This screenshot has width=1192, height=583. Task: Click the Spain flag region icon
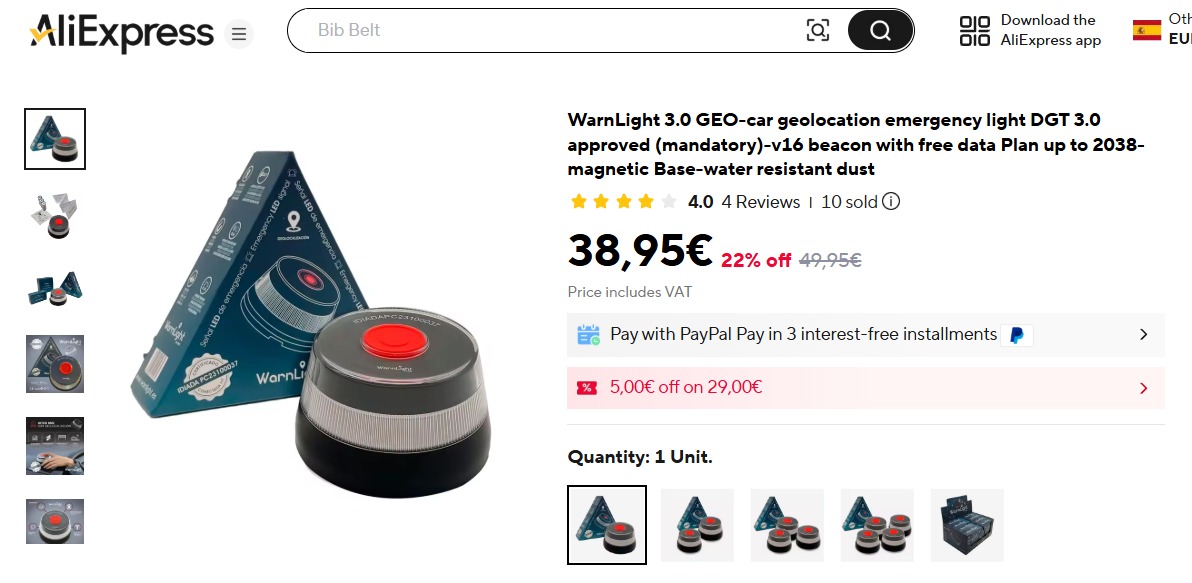[1146, 30]
